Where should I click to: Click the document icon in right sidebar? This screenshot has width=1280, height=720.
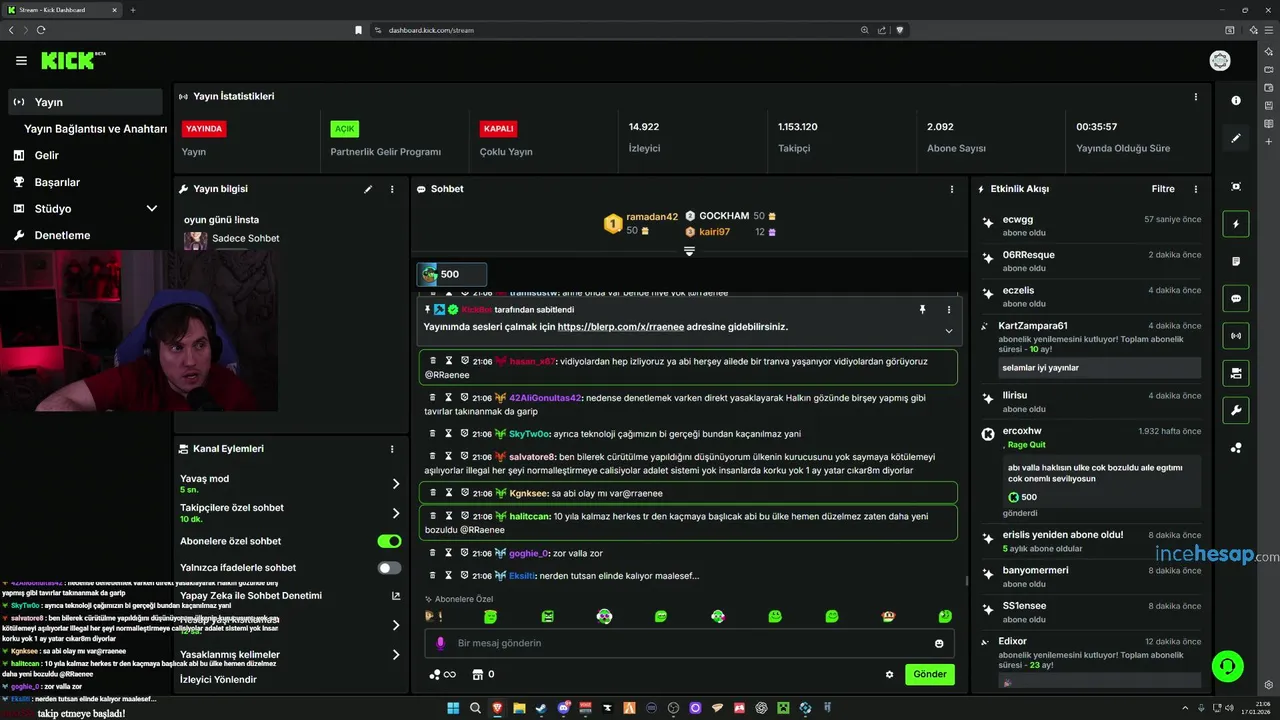1236,261
